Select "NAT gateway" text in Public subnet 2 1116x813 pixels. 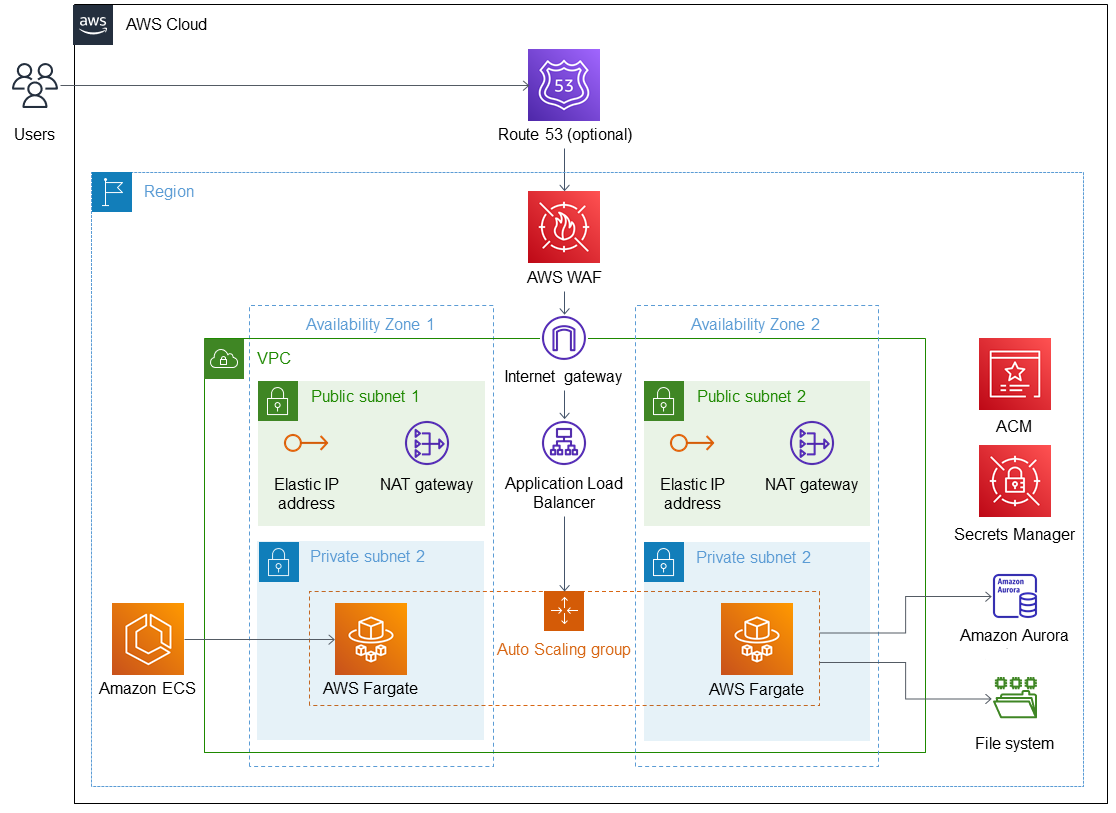coord(811,485)
